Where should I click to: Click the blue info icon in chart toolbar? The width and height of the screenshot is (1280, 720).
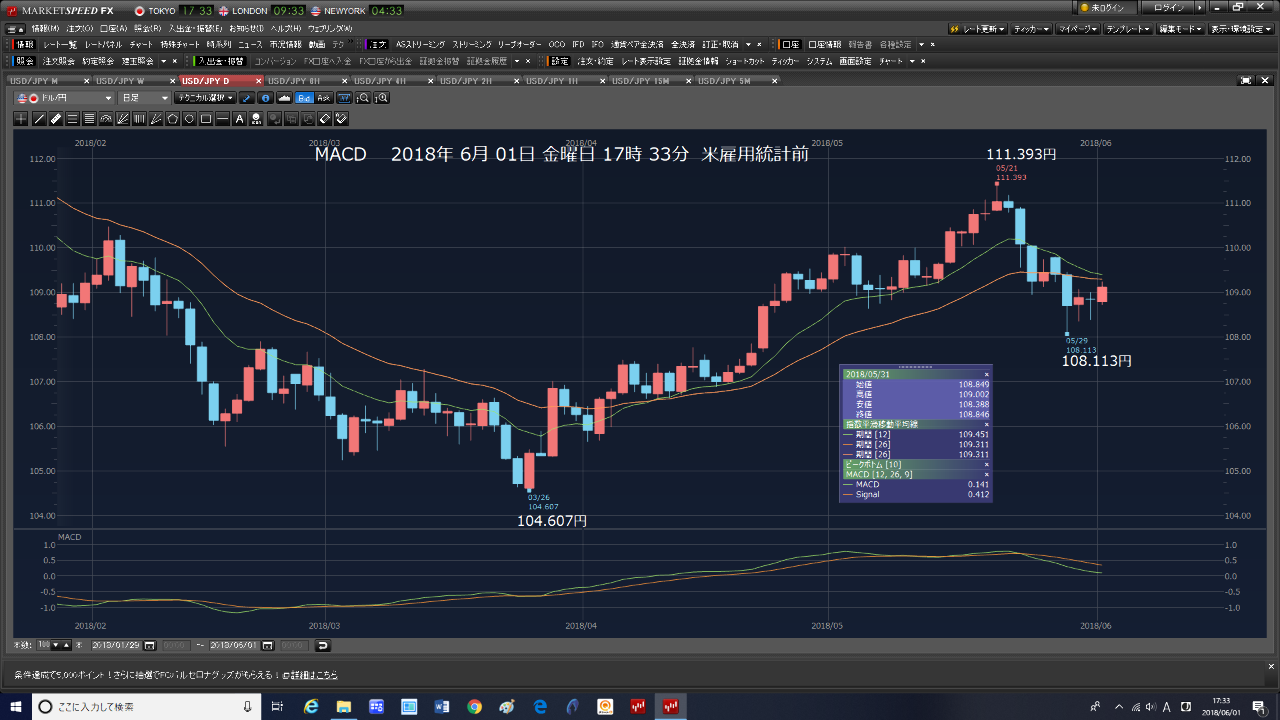(x=265, y=98)
